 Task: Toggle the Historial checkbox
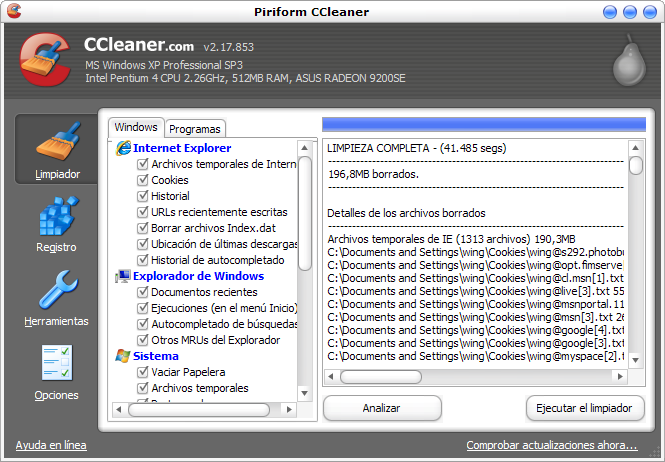click(142, 196)
